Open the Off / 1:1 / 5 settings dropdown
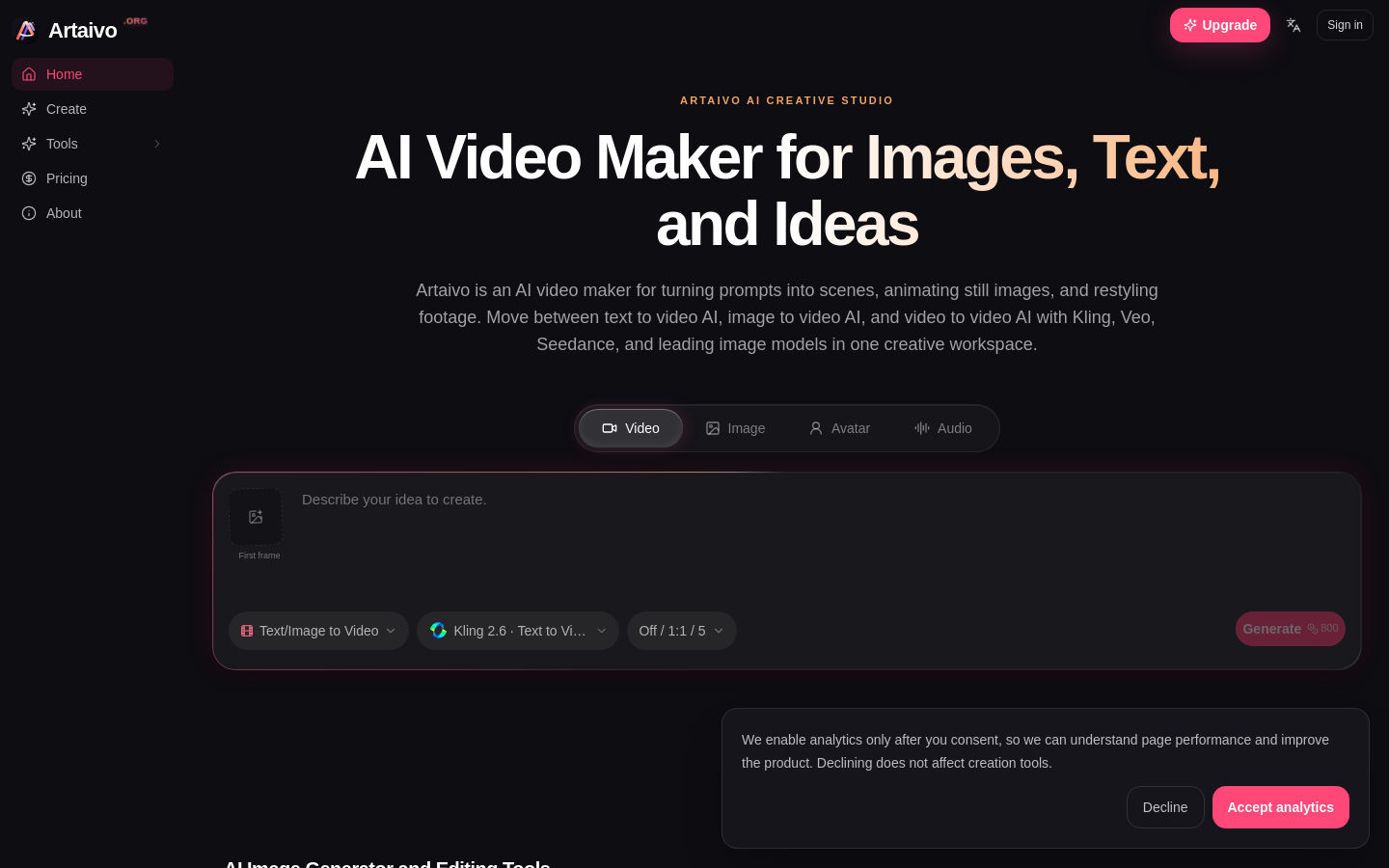The width and height of the screenshot is (1389, 868). click(x=682, y=631)
